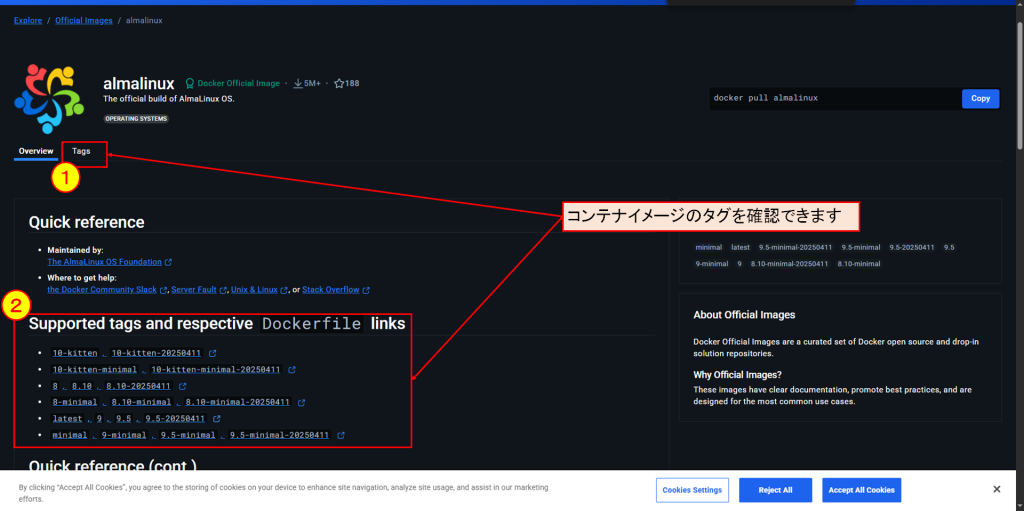Open the 8.10-minimal-20250411 link in Supported tags
This screenshot has height=511, width=1024.
(x=238, y=403)
